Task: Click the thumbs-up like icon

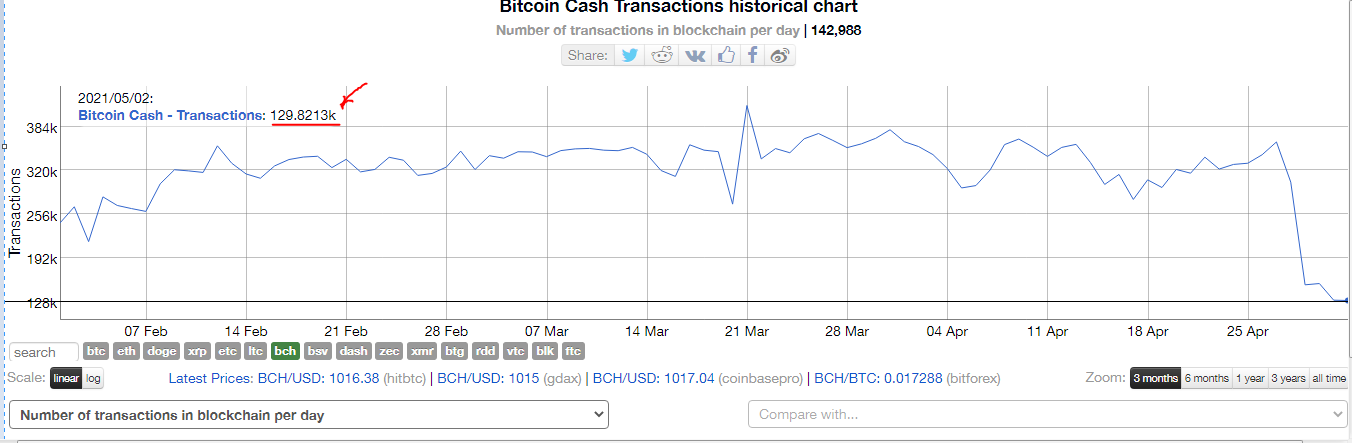Action: [x=726, y=55]
